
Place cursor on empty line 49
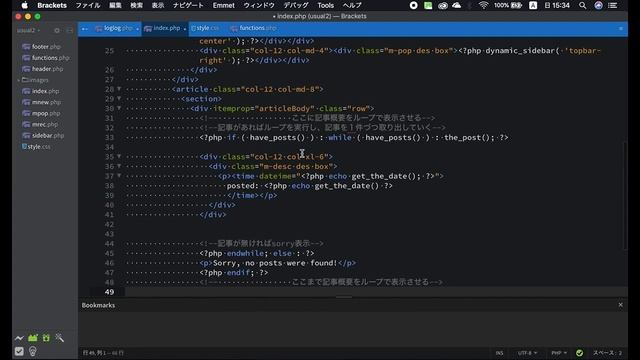point(376,291)
